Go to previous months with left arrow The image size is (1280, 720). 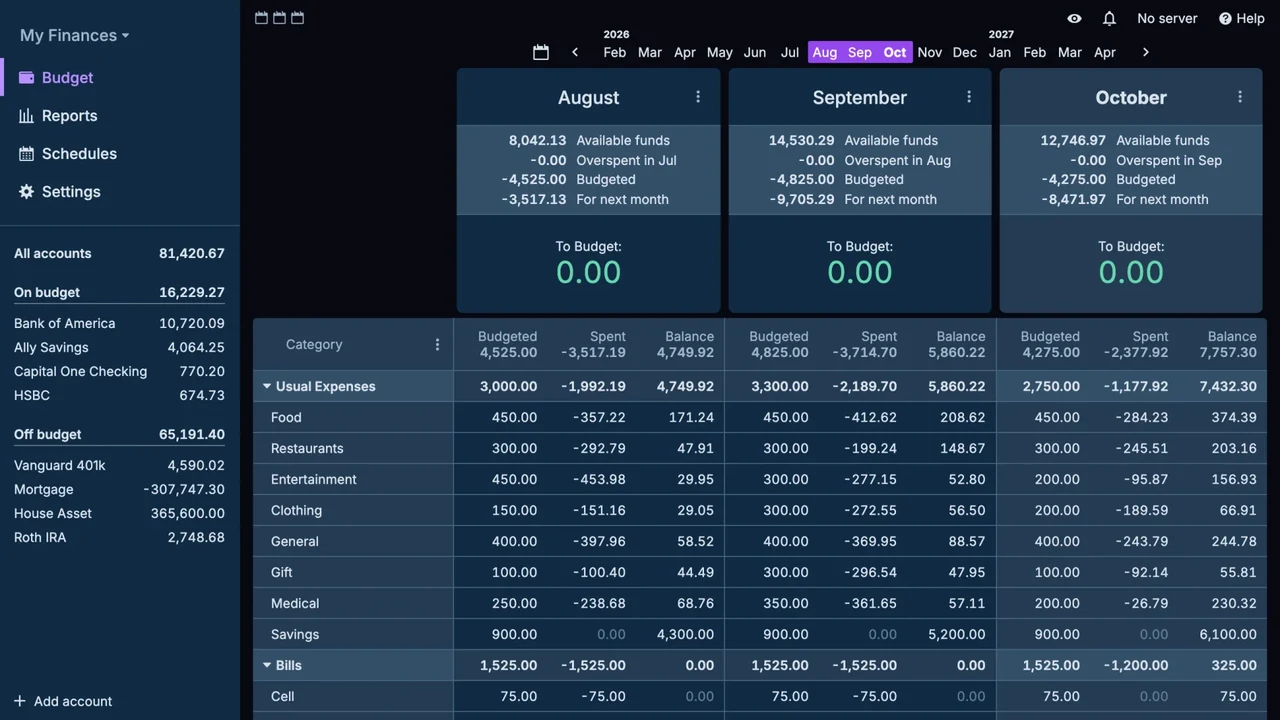[x=575, y=52]
